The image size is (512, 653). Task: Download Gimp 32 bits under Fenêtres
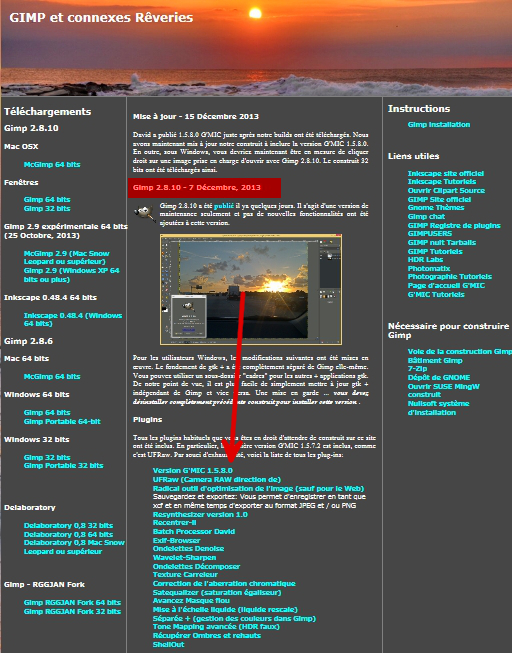(47, 209)
